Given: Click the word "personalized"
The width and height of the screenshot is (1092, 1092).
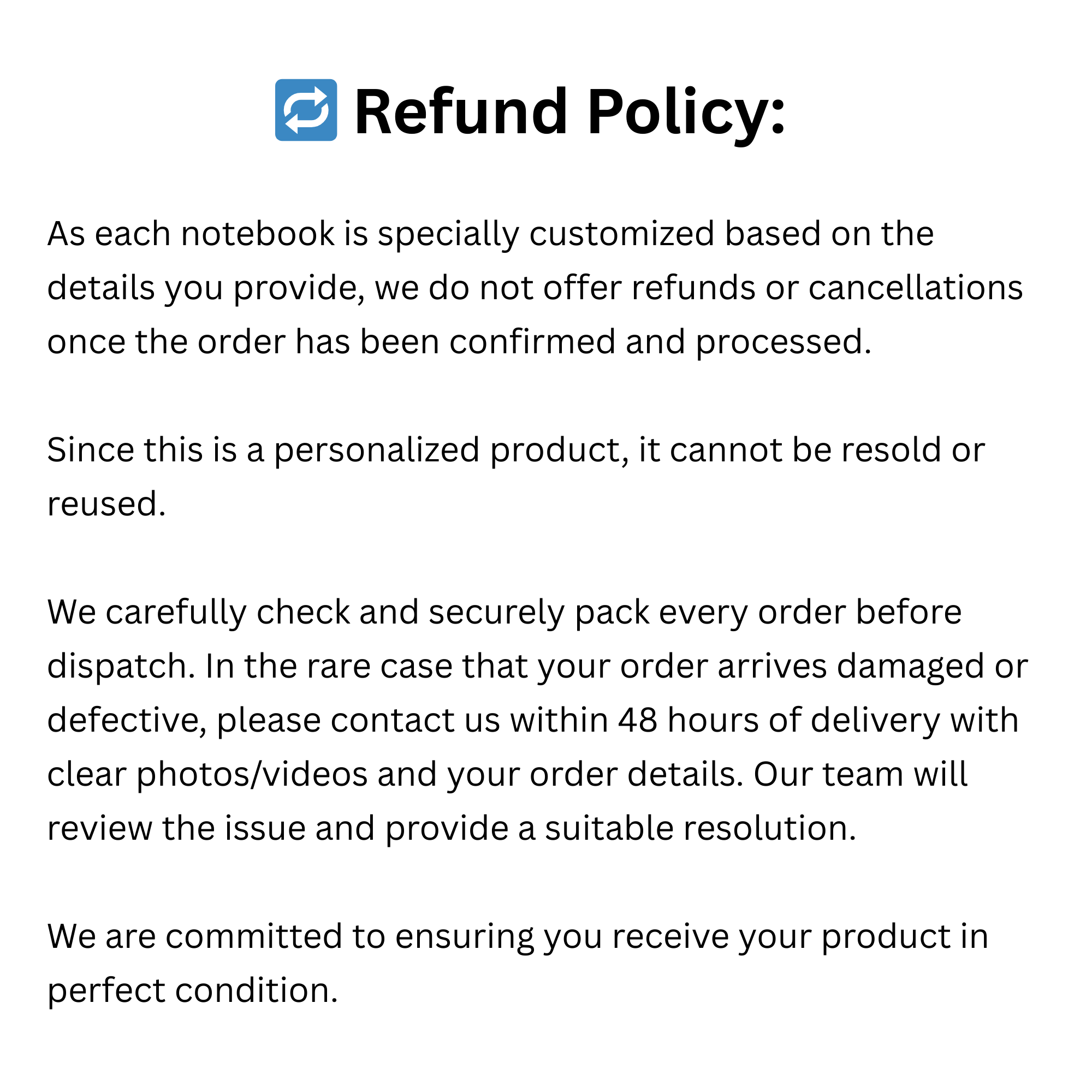Looking at the screenshot, I should 377,451.
